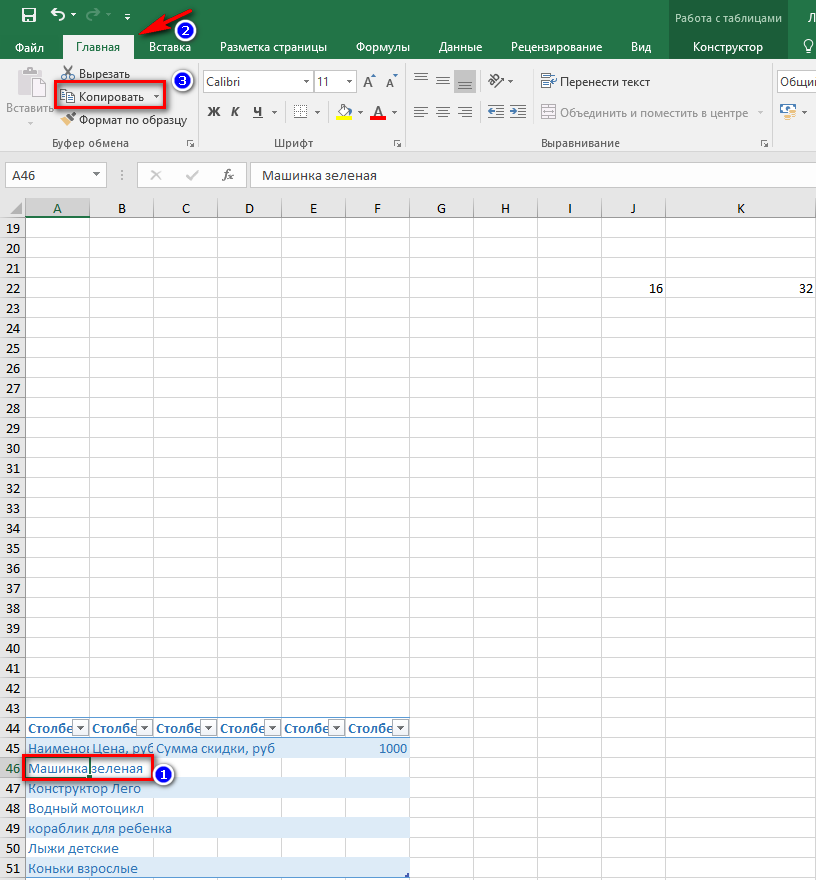Increase font size with large A icon
Viewport: 816px width, 880px height.
coord(369,82)
